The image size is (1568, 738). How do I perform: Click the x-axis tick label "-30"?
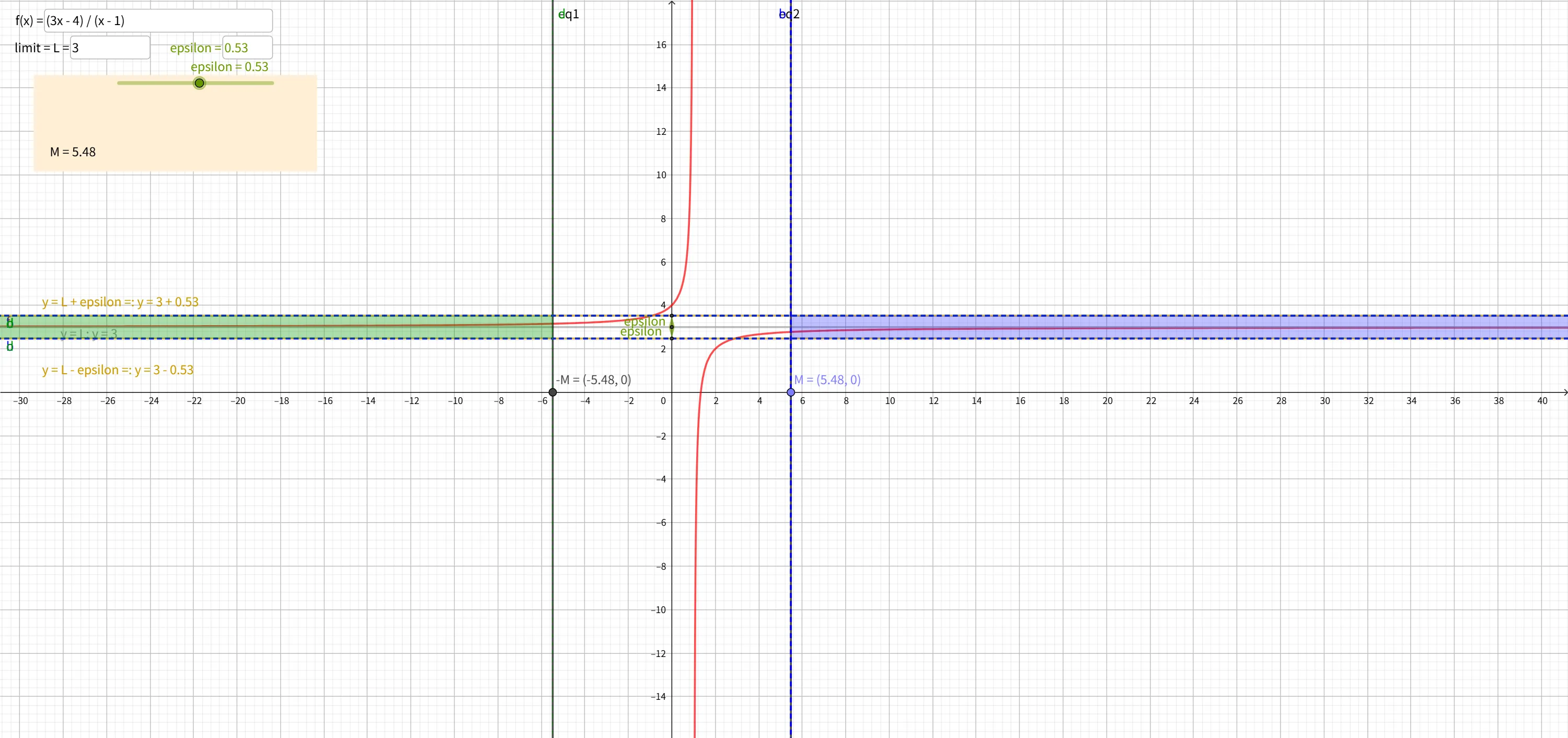[21, 401]
